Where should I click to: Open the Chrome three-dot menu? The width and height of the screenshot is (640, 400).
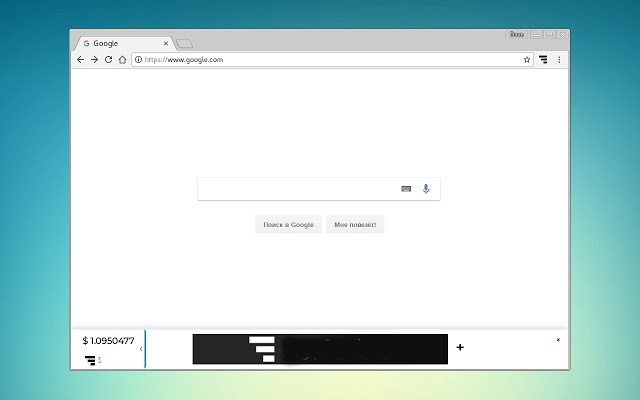[559, 60]
